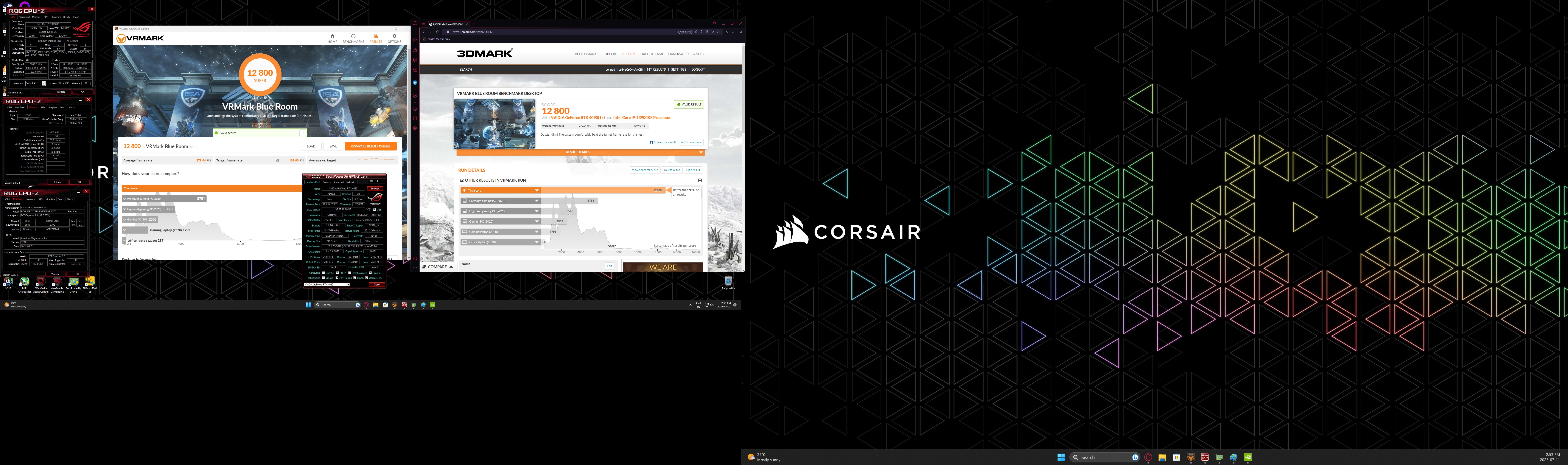Reload the 3dmark.com page
1568x465 pixels.
[438, 32]
